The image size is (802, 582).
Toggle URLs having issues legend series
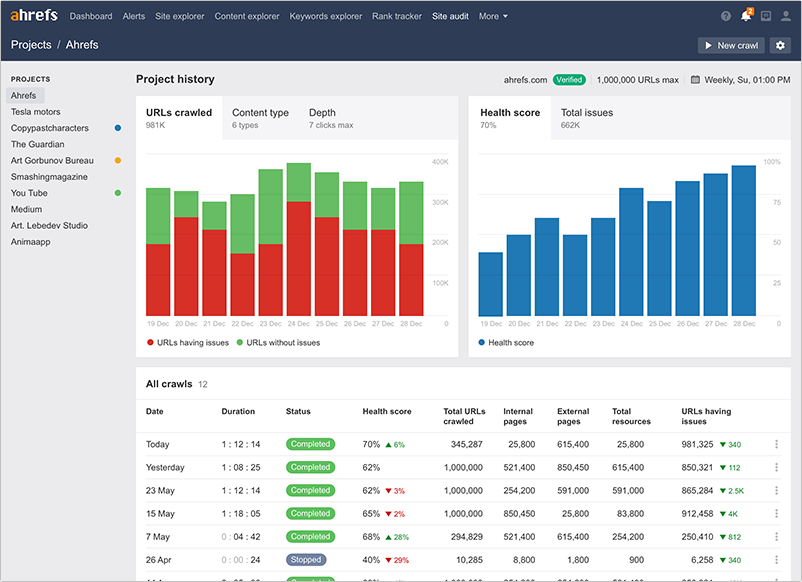tap(188, 343)
